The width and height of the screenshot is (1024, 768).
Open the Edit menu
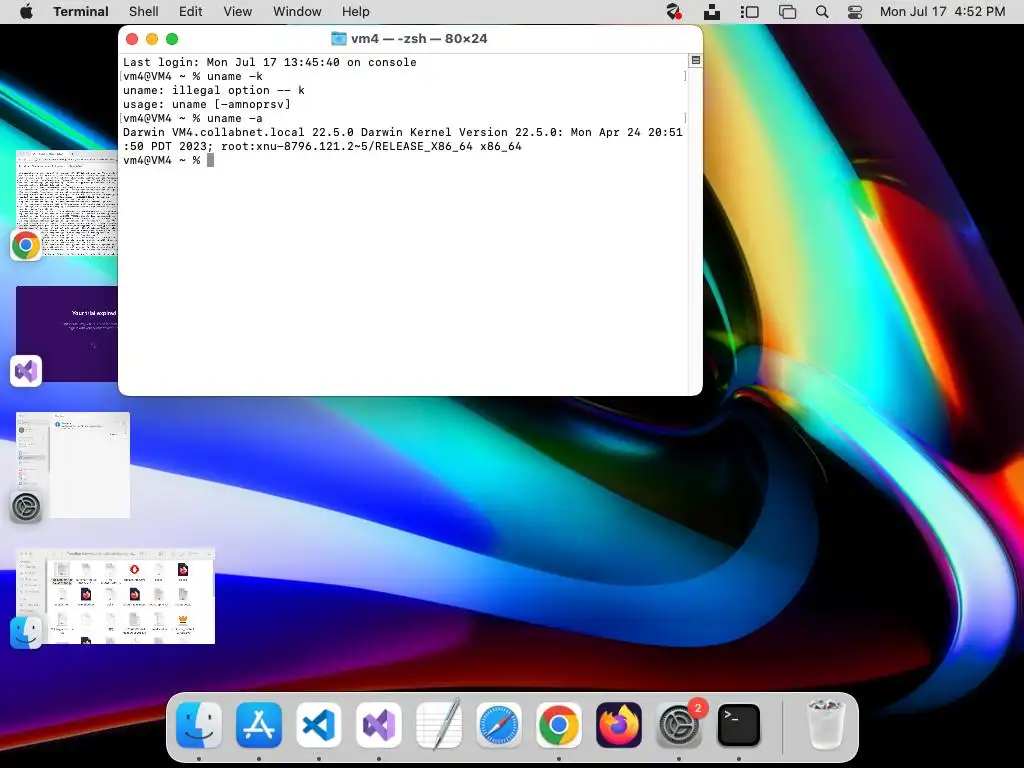point(191,12)
